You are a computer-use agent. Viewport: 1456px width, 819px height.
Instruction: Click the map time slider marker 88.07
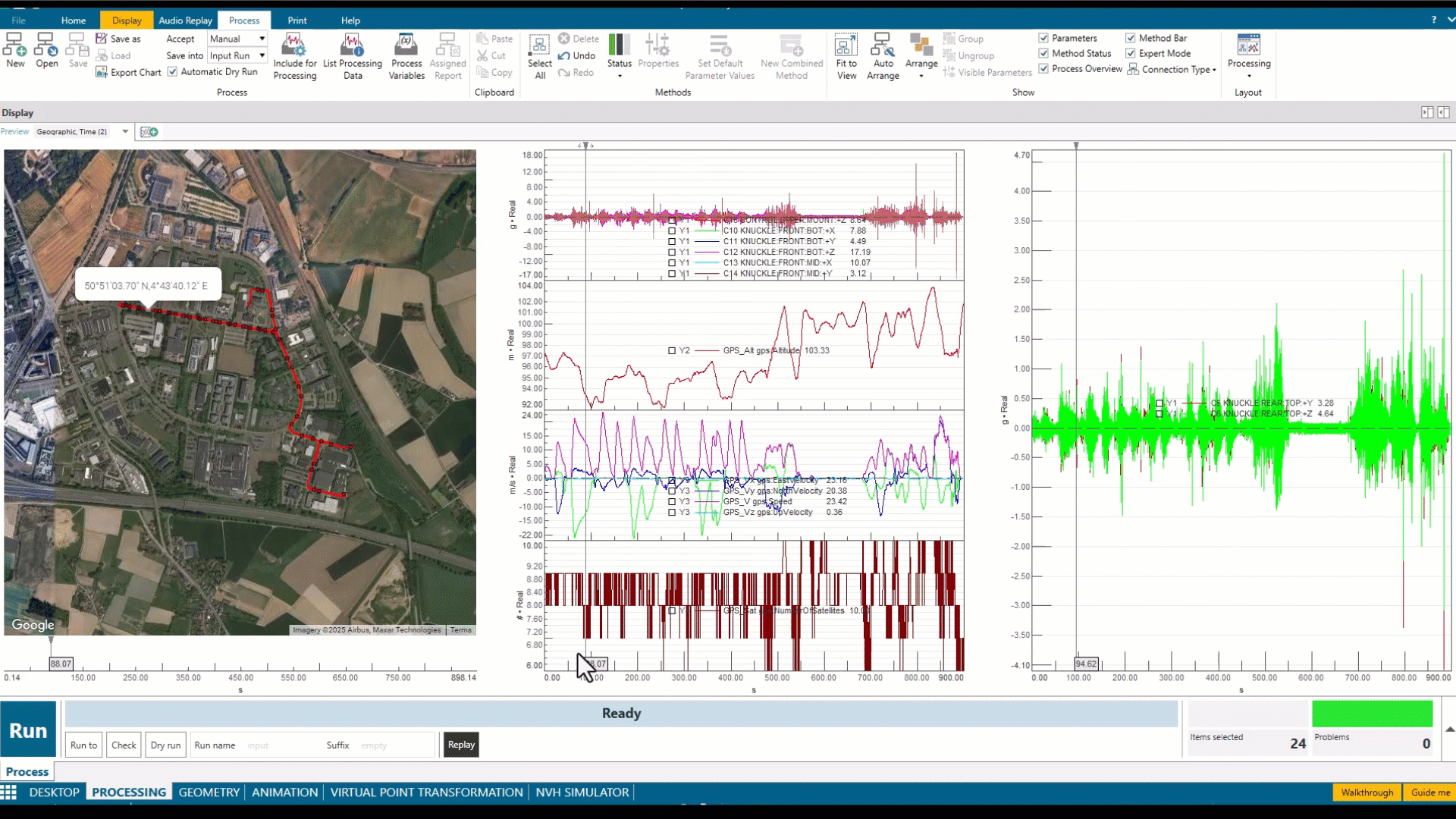tap(60, 664)
